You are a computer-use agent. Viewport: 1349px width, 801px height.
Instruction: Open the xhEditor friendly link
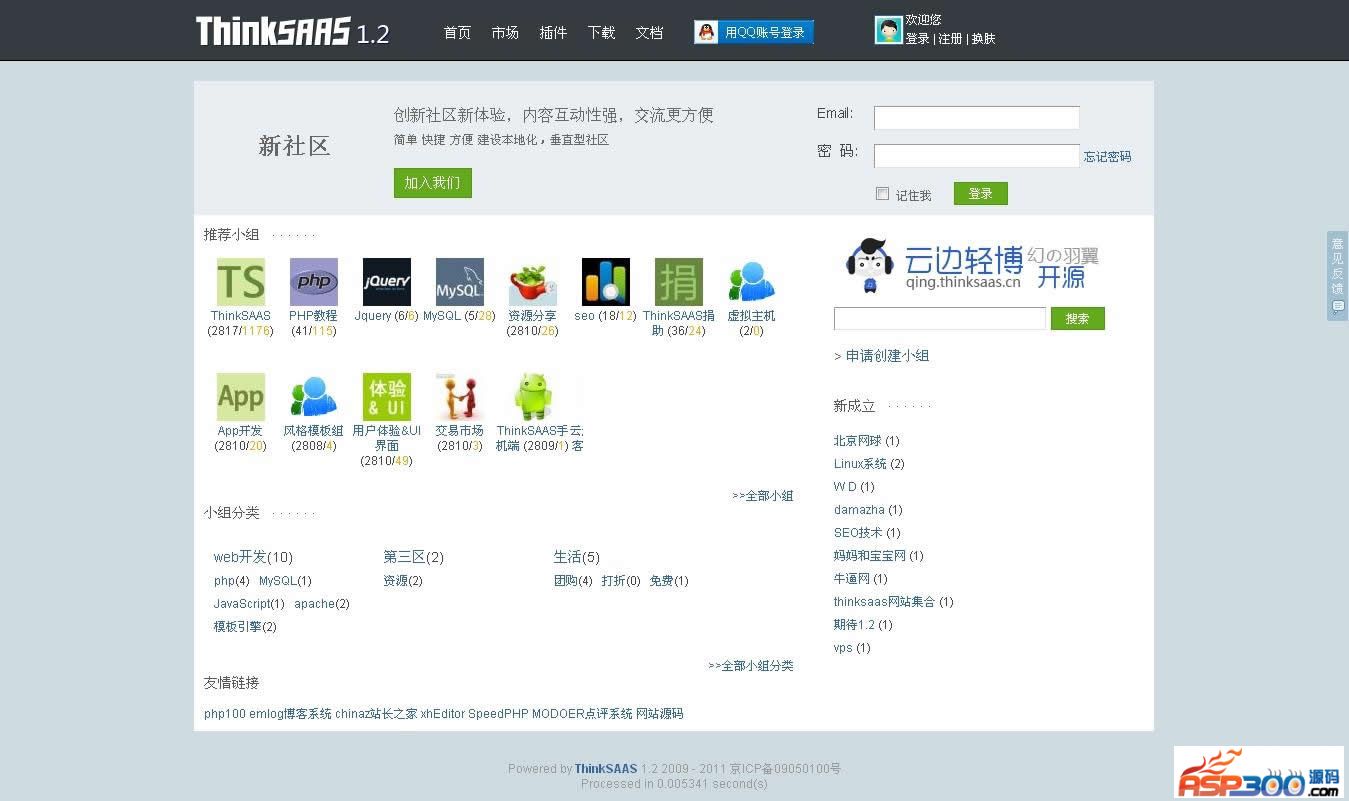(x=443, y=714)
